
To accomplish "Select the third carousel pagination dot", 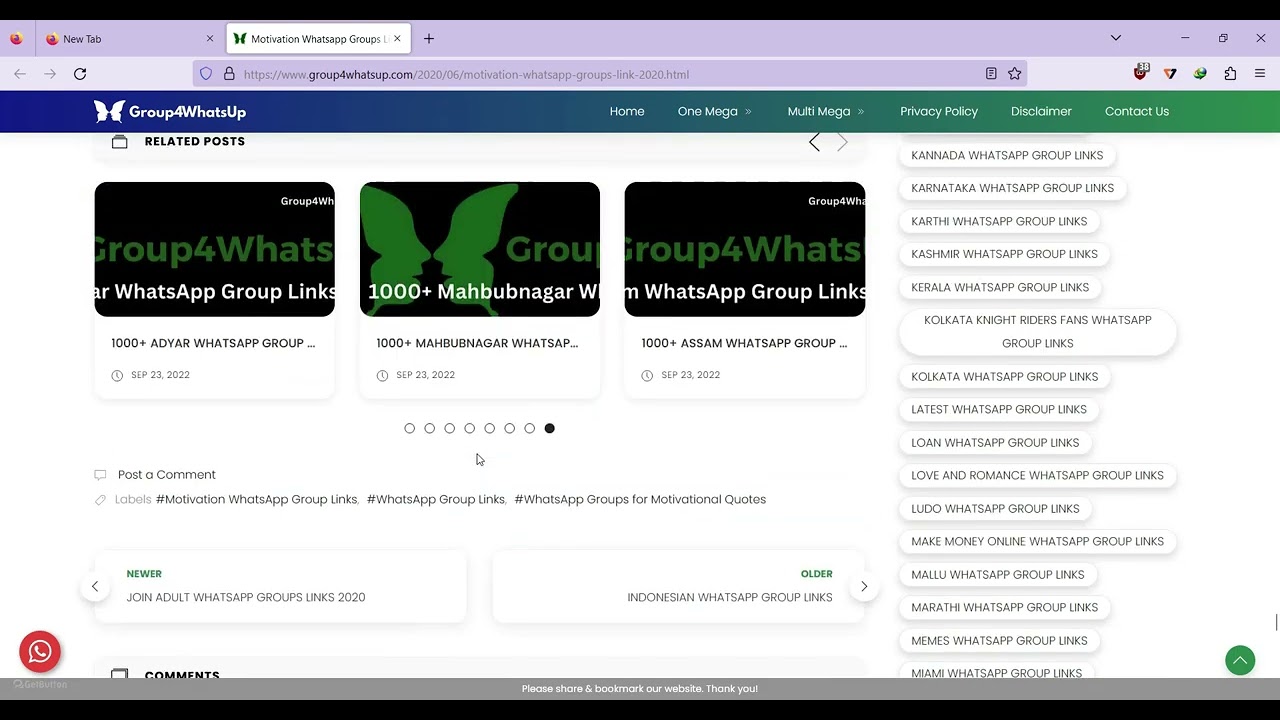I will click(449, 428).
